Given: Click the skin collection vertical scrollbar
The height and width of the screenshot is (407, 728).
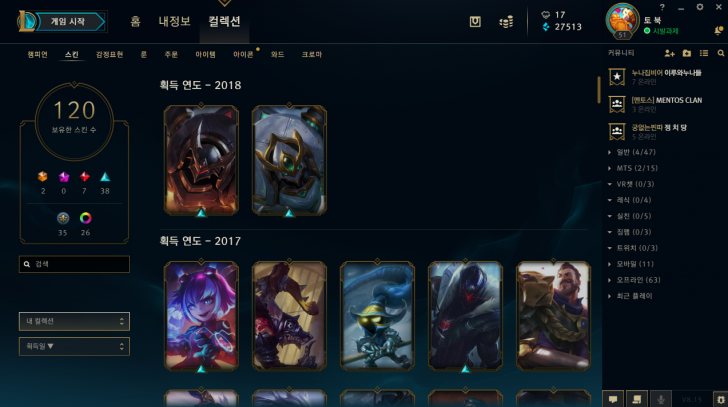Looking at the screenshot, I should (599, 90).
